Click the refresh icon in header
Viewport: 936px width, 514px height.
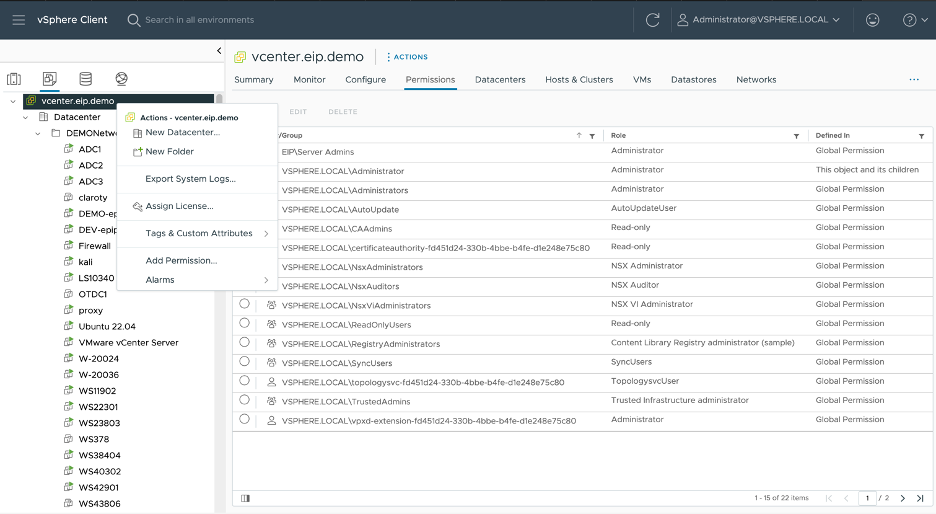652,20
